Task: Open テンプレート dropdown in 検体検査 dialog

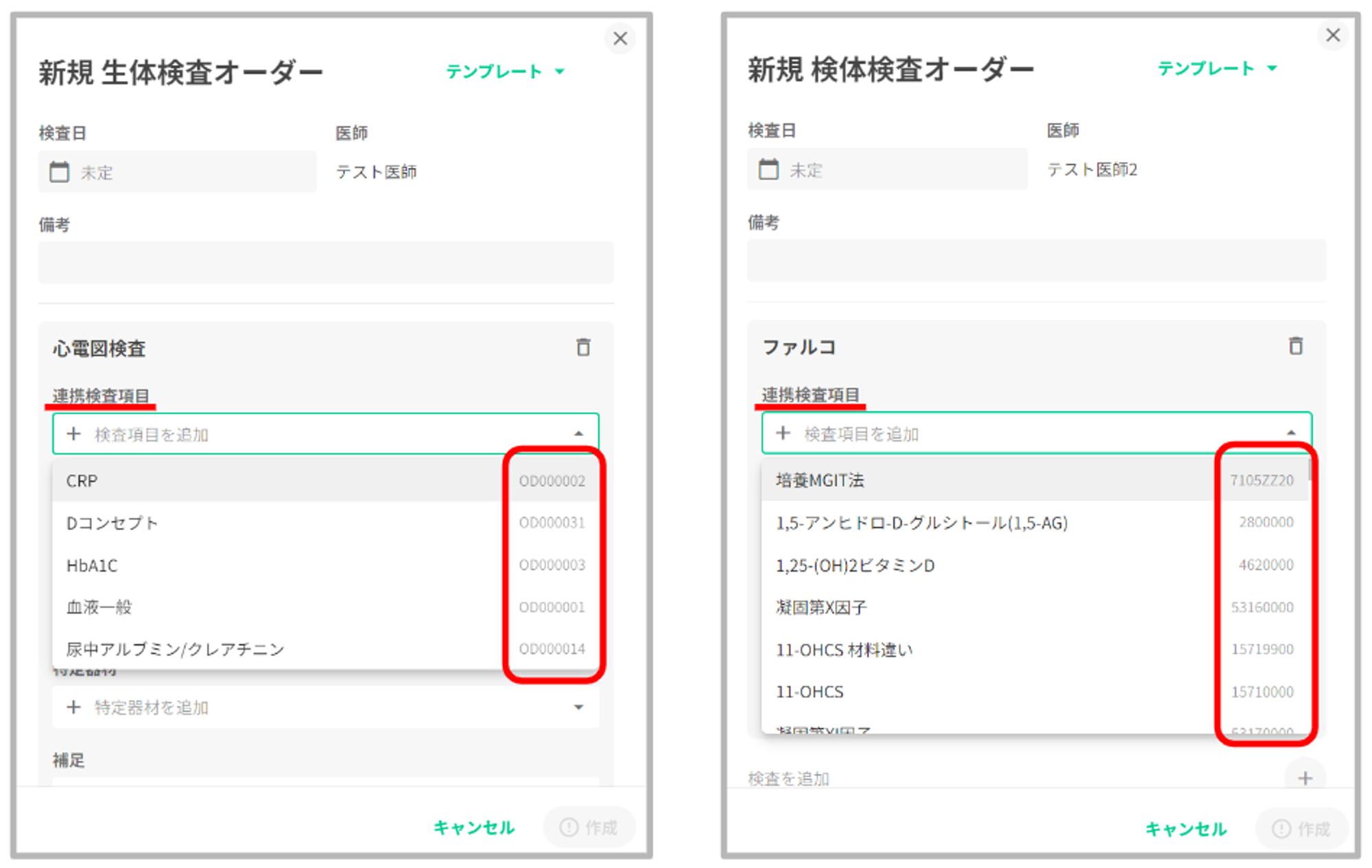Action: pyautogui.click(x=1217, y=69)
